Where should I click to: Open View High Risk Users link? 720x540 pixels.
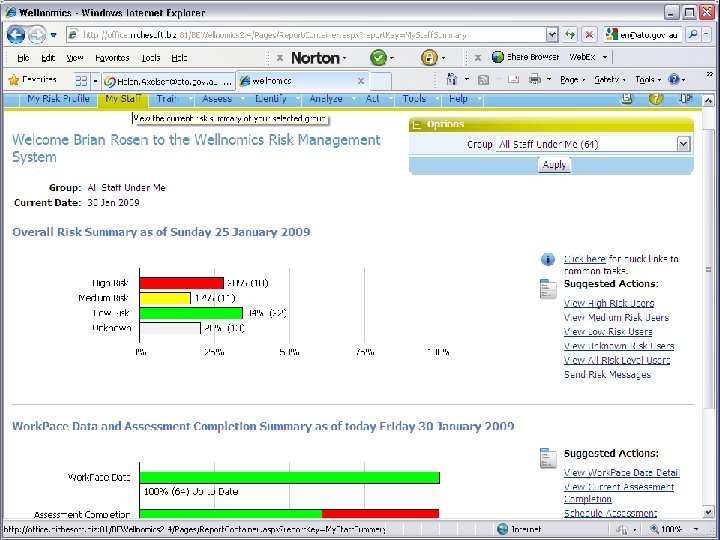pyautogui.click(x=609, y=303)
